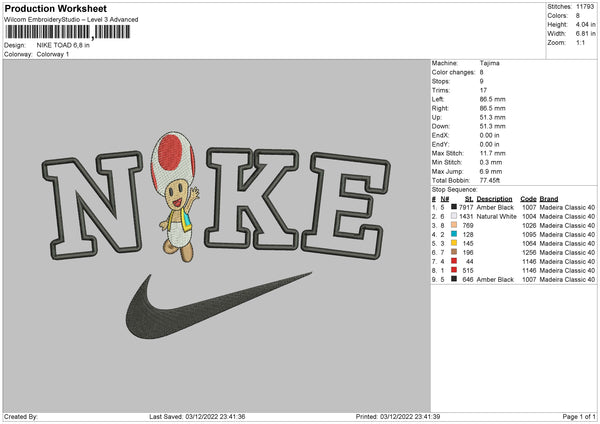Click the Up value 51.3 mm
This screenshot has width=600, height=424.
[492, 117]
